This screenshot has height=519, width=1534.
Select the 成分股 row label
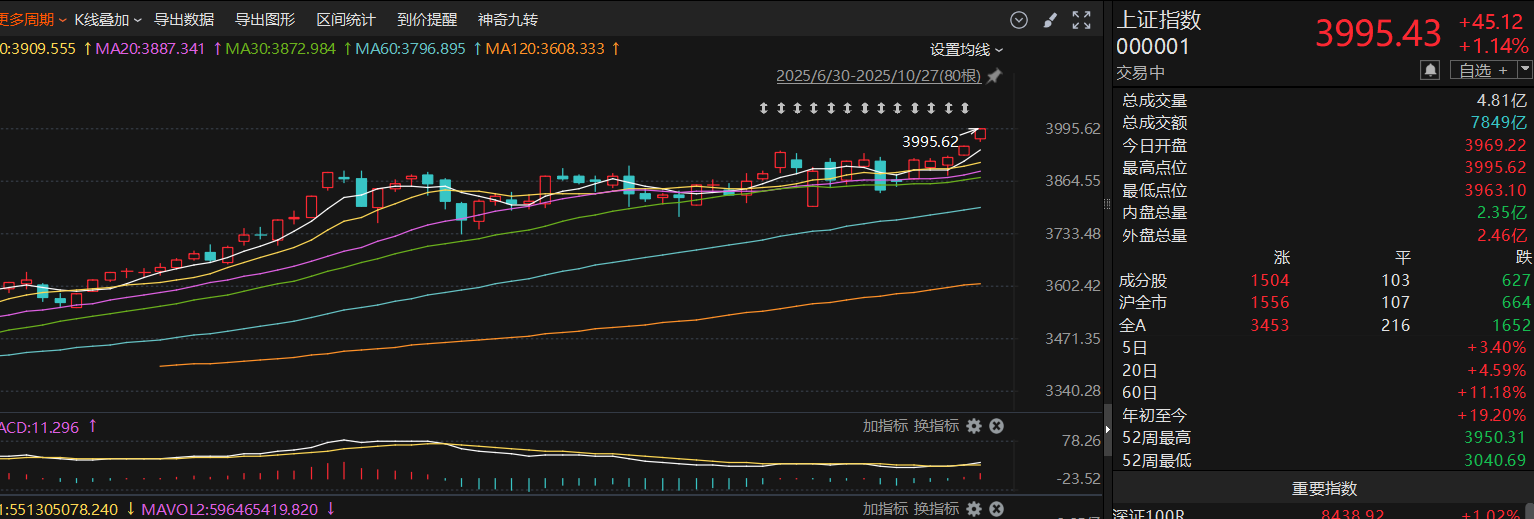coord(1143,281)
